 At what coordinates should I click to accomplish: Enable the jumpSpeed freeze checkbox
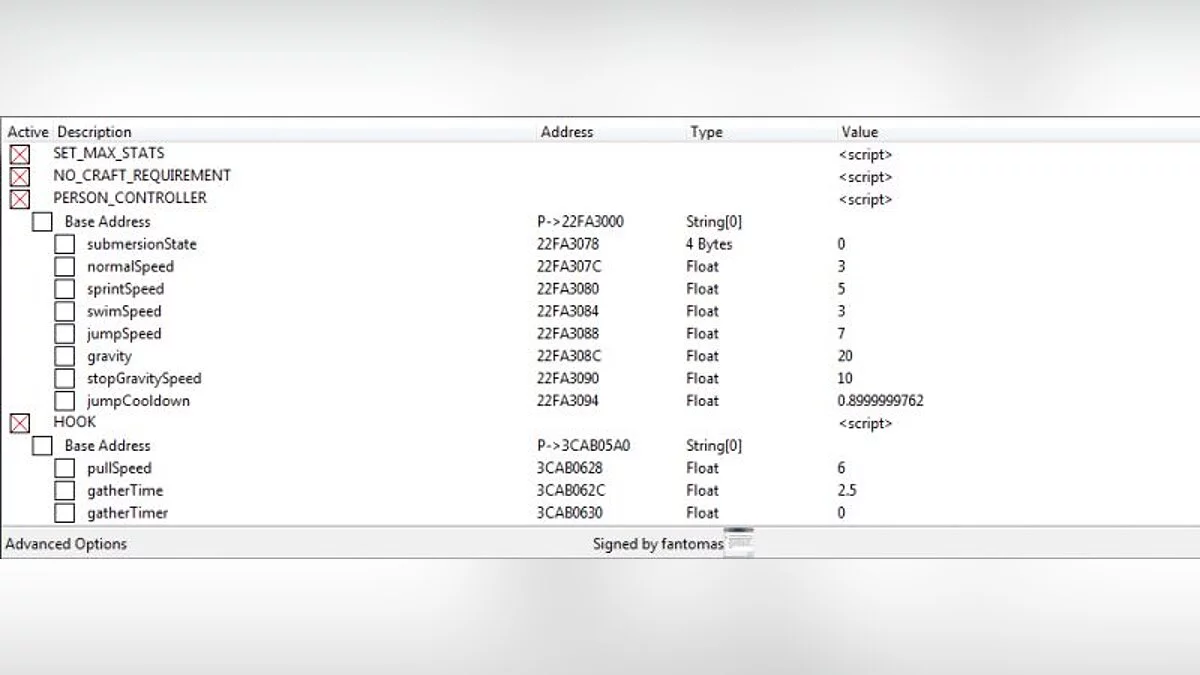[x=64, y=334]
